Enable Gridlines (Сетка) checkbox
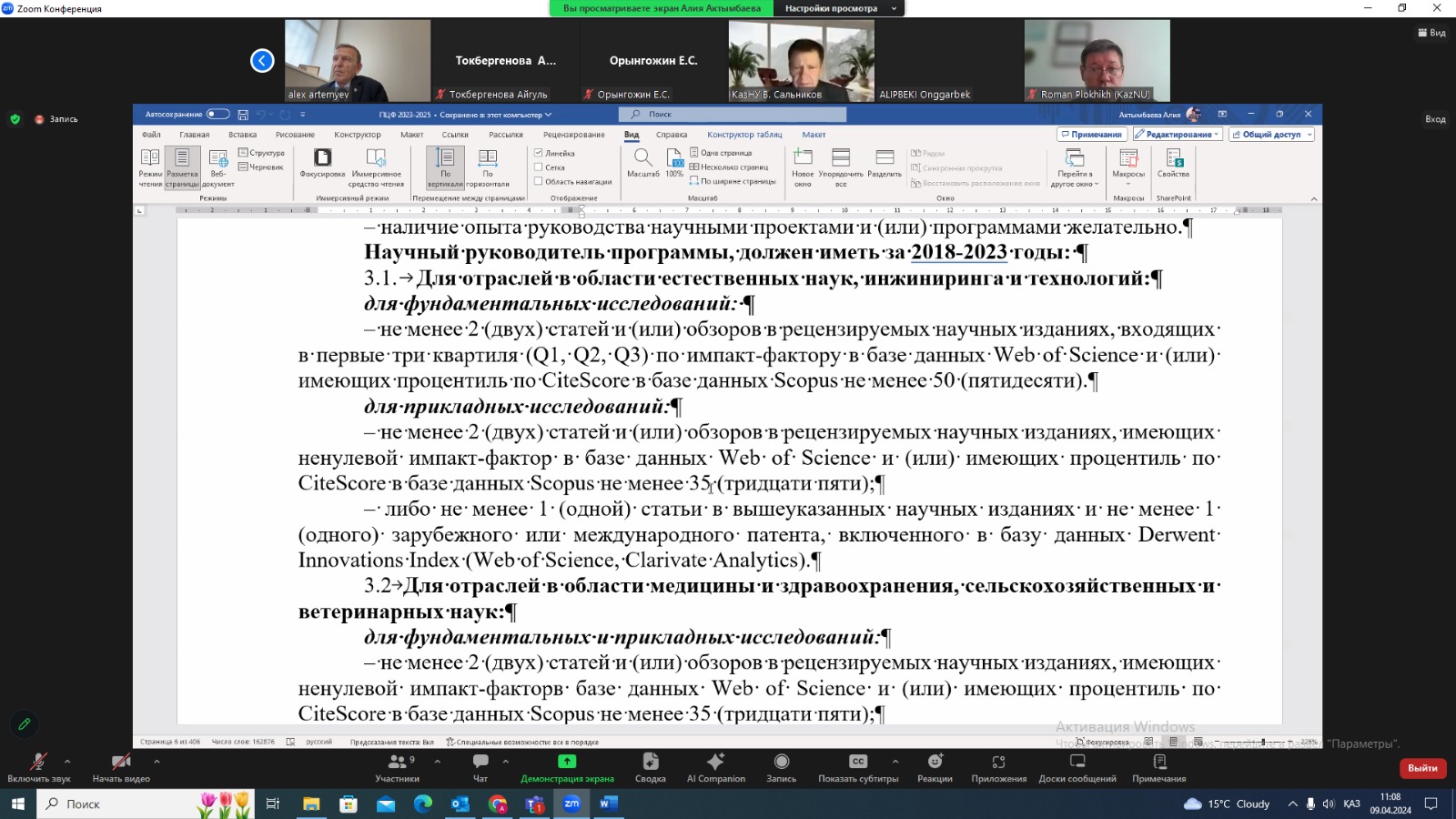The width and height of the screenshot is (1456, 819). tap(538, 167)
